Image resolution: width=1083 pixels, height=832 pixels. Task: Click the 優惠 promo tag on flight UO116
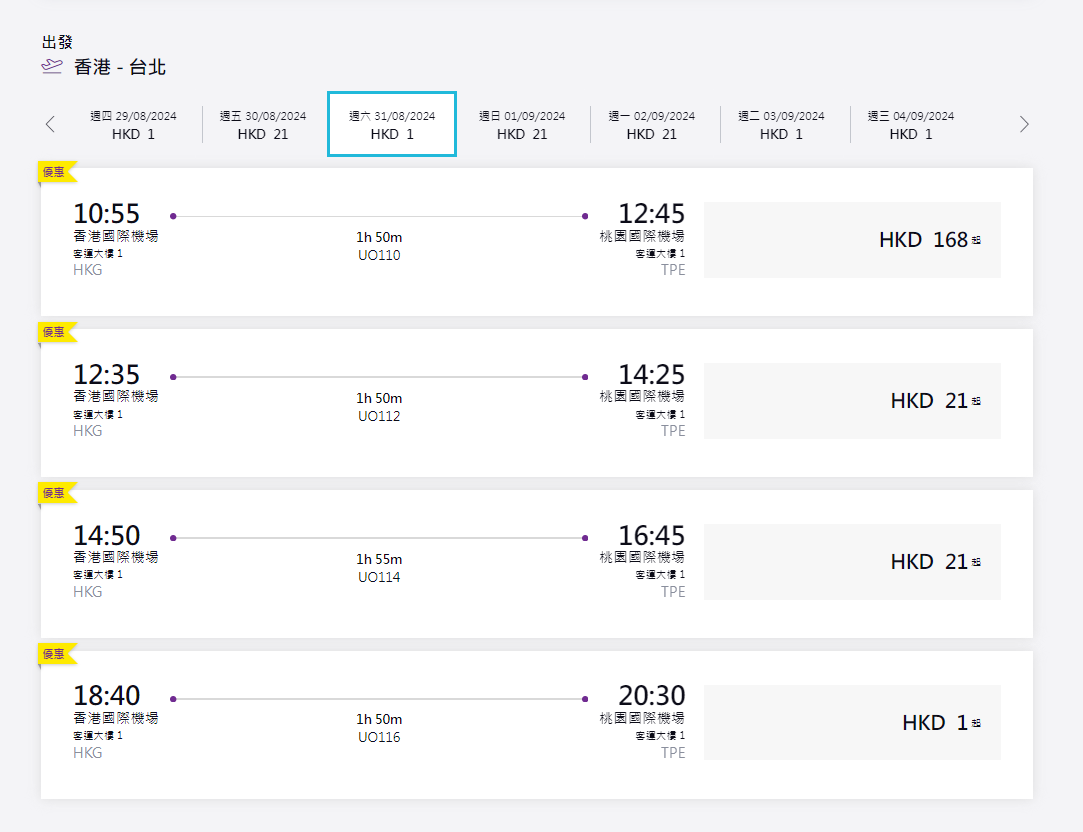click(55, 654)
